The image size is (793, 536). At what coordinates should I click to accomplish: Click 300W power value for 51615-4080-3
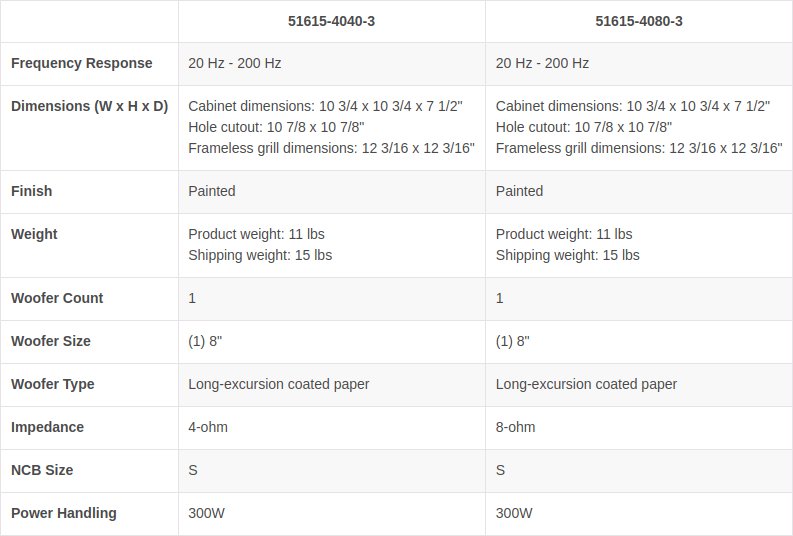[514, 513]
